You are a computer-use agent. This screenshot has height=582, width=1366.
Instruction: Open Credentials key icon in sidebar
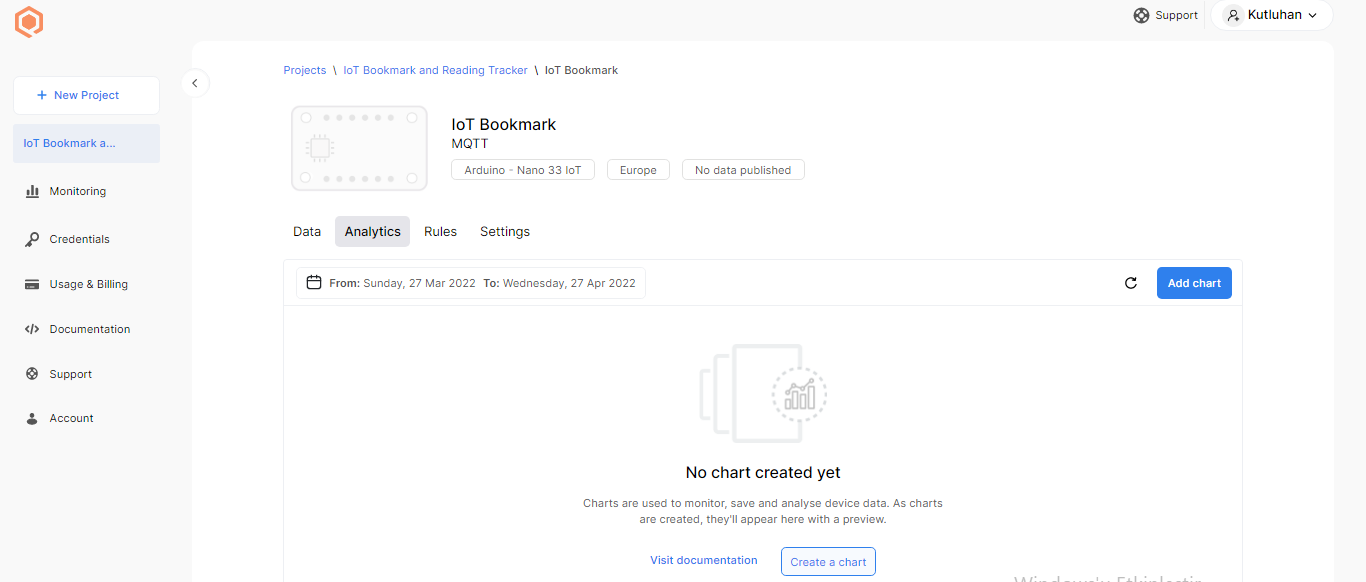pyautogui.click(x=32, y=239)
